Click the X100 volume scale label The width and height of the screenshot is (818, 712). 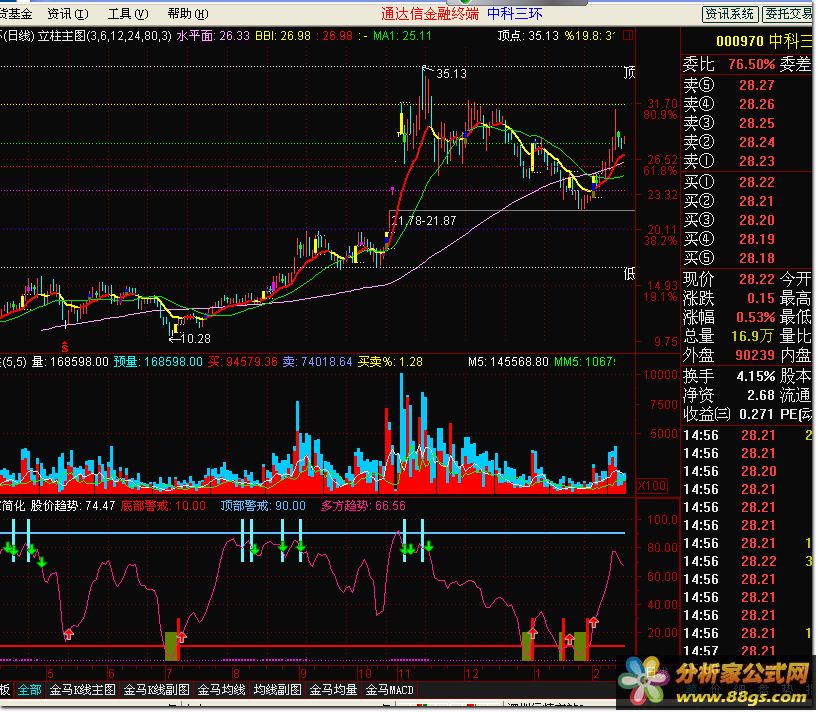click(x=652, y=486)
